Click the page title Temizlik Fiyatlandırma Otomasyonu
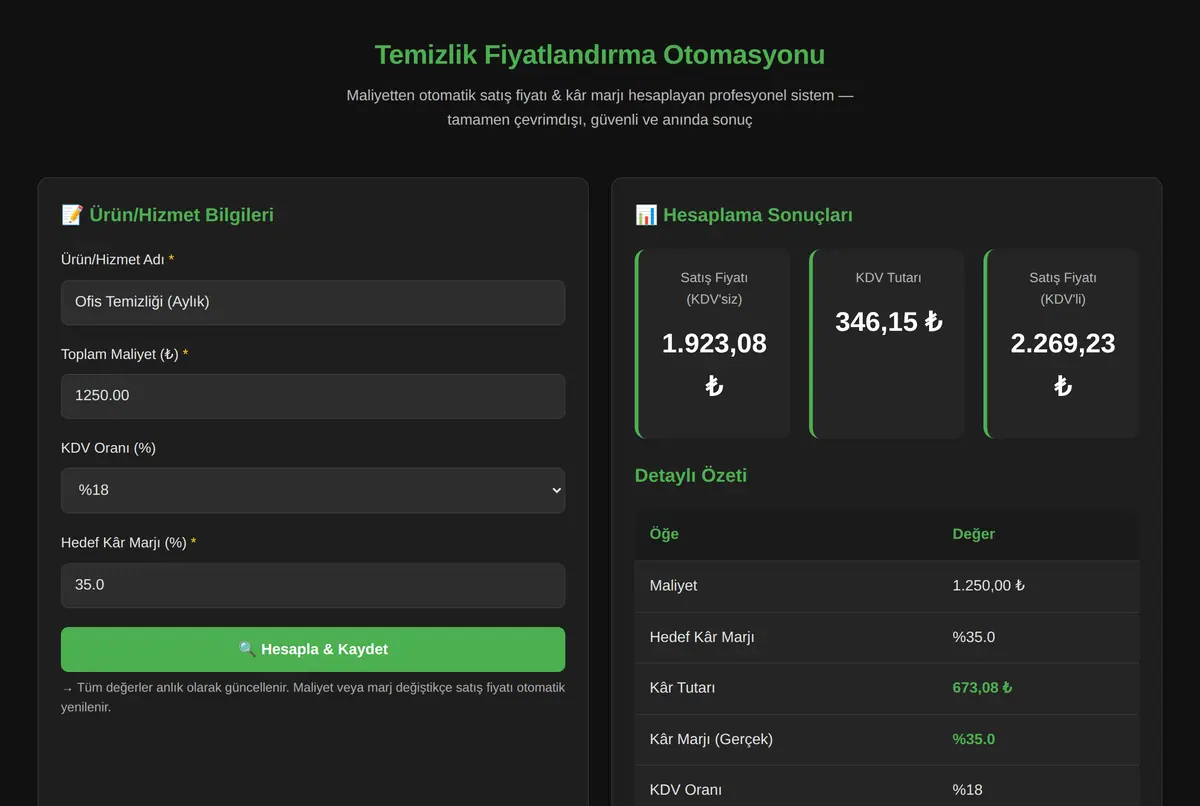The width and height of the screenshot is (1200, 806). 600,54
